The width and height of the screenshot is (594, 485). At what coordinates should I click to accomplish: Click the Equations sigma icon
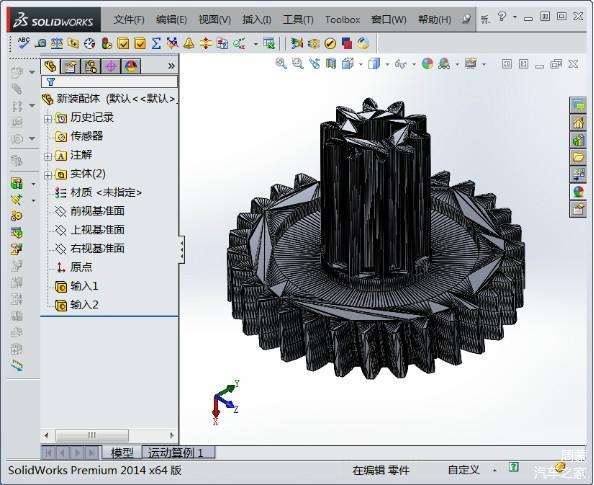(x=156, y=44)
